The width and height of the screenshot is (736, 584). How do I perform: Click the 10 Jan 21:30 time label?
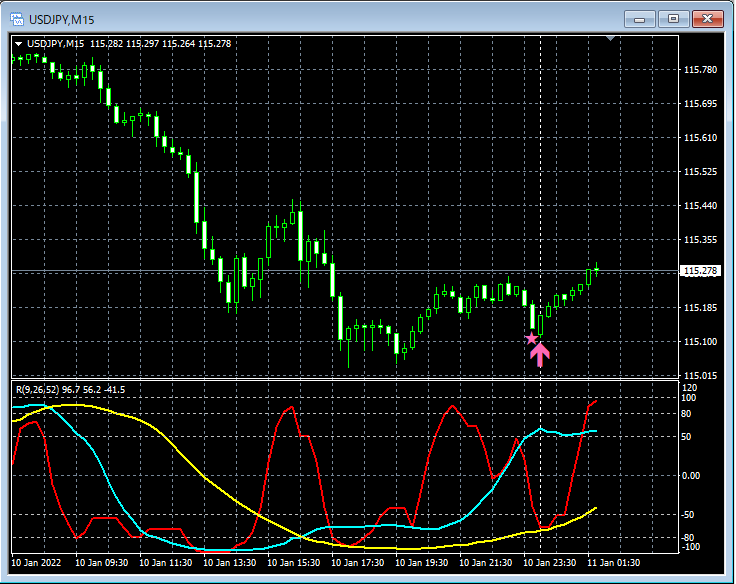tap(485, 562)
